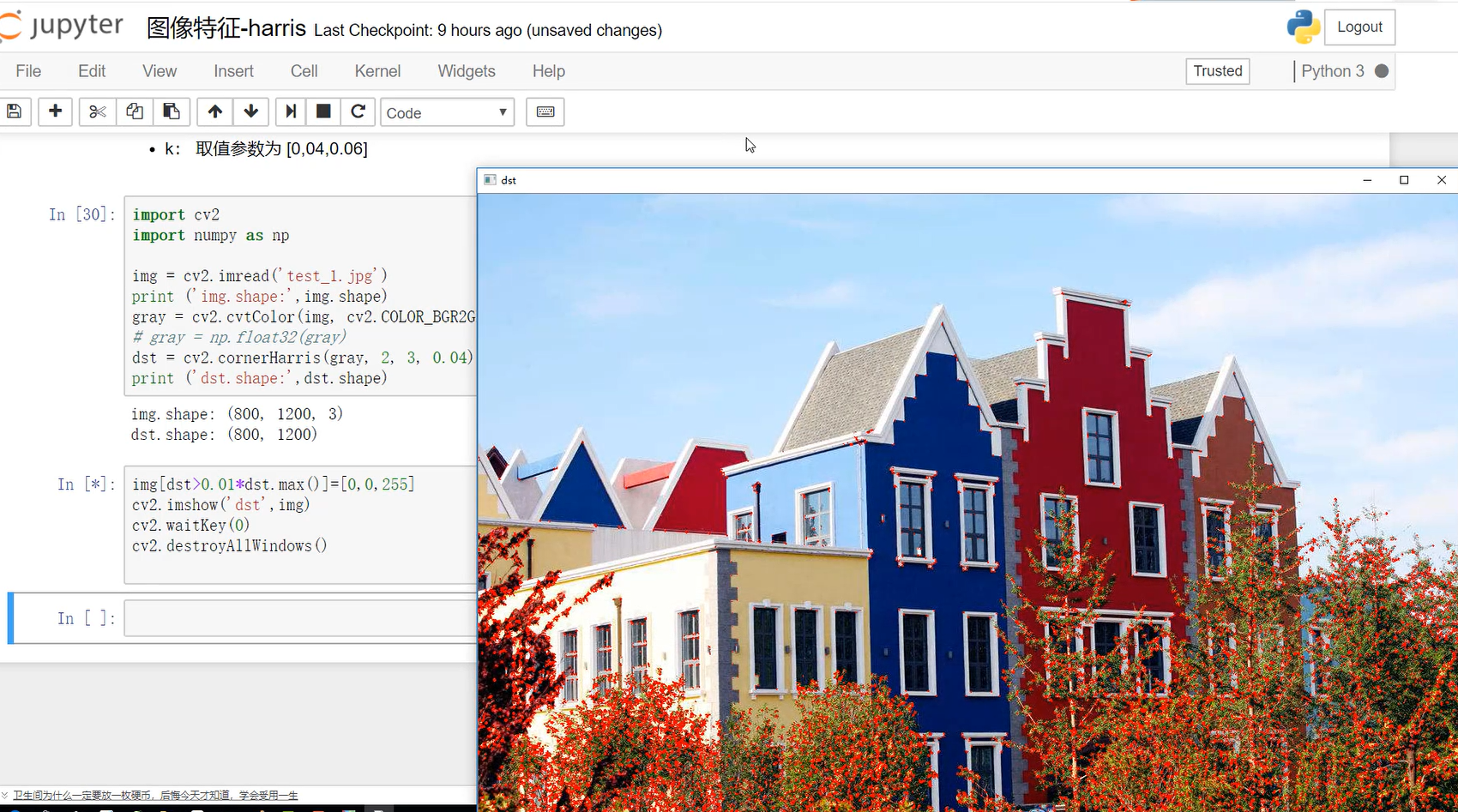The height and width of the screenshot is (812, 1458).
Task: Copy selected cells using the copy icon
Action: click(x=135, y=112)
